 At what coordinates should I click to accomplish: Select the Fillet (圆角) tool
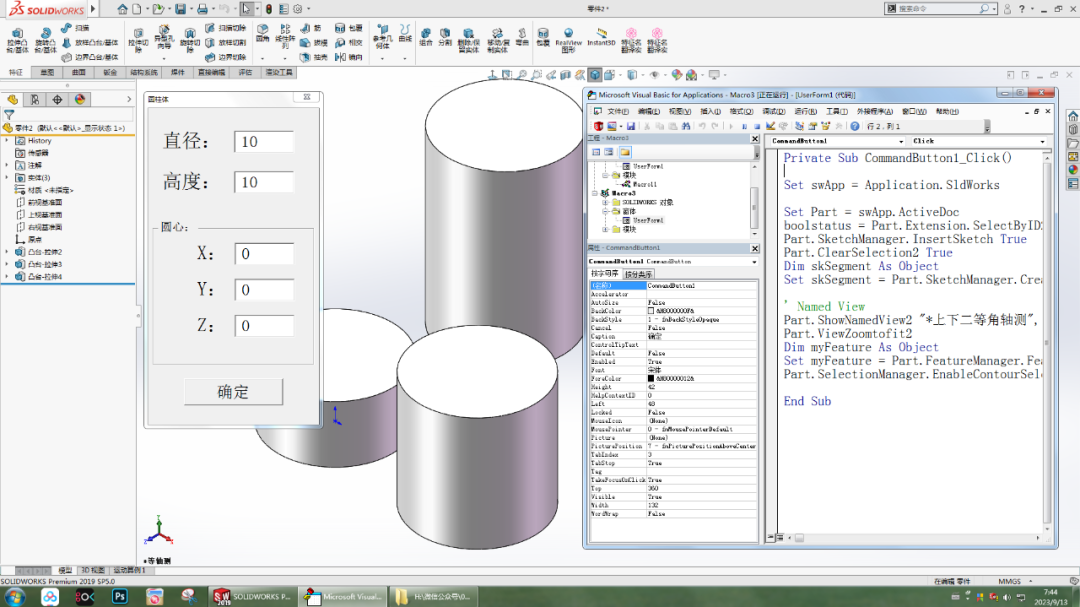click(x=264, y=38)
